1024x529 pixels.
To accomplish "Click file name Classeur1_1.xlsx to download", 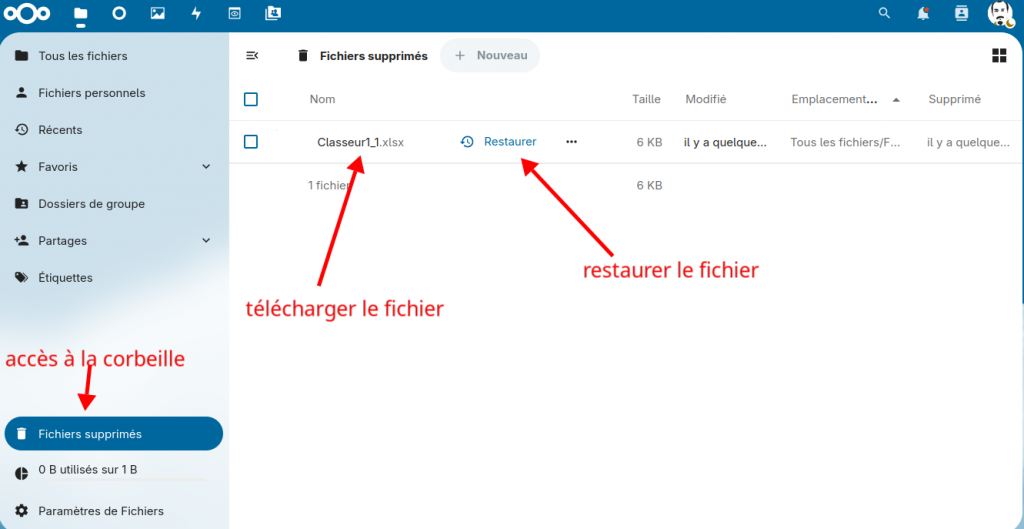I will [x=360, y=142].
